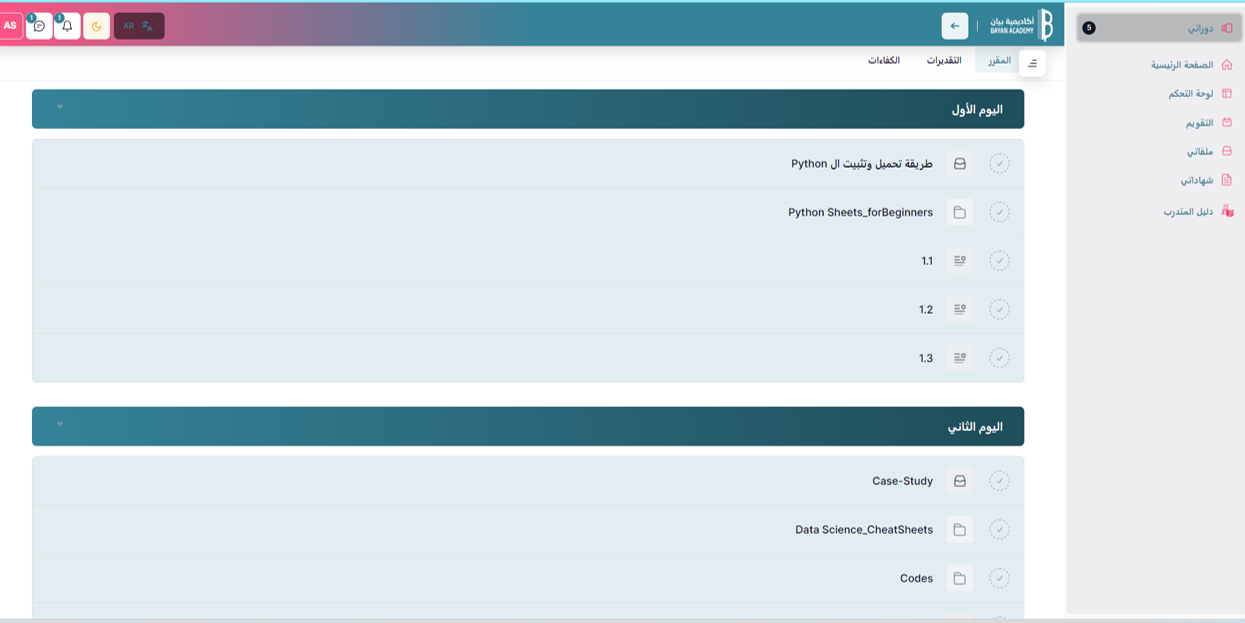The height and width of the screenshot is (623, 1245).
Task: Open the Data Science_CheatSheets link
Action: (864, 530)
